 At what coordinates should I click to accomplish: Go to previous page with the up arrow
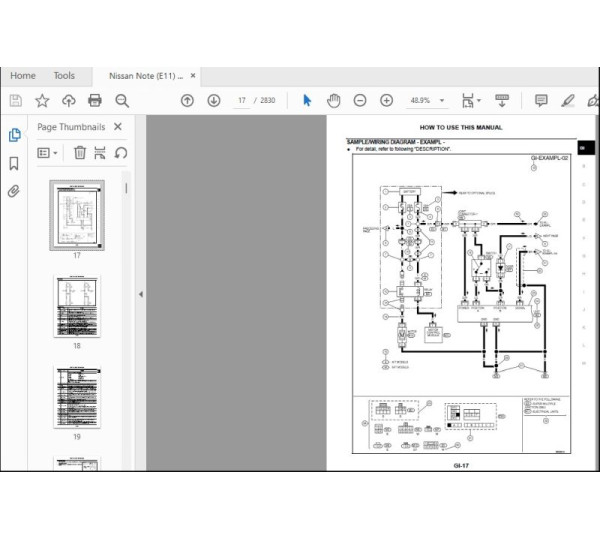click(x=187, y=100)
